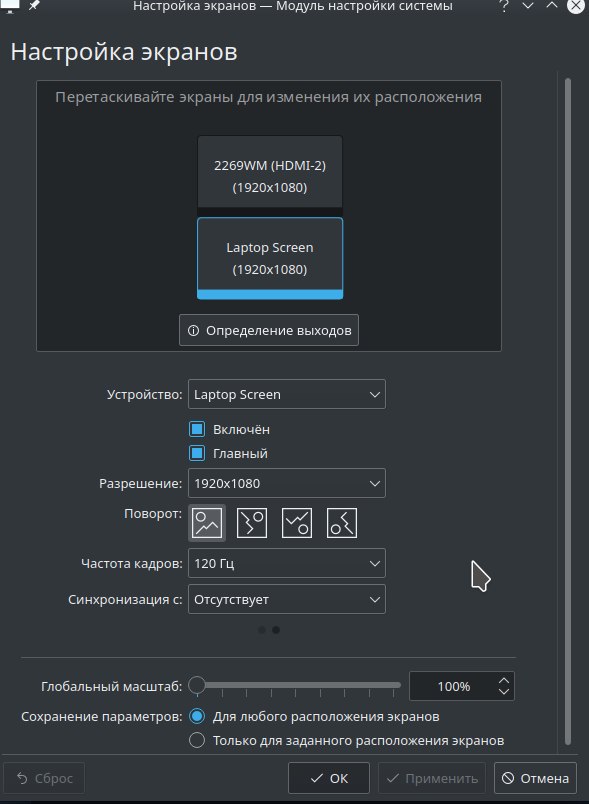Cancel with the Отмена button

click(535, 778)
